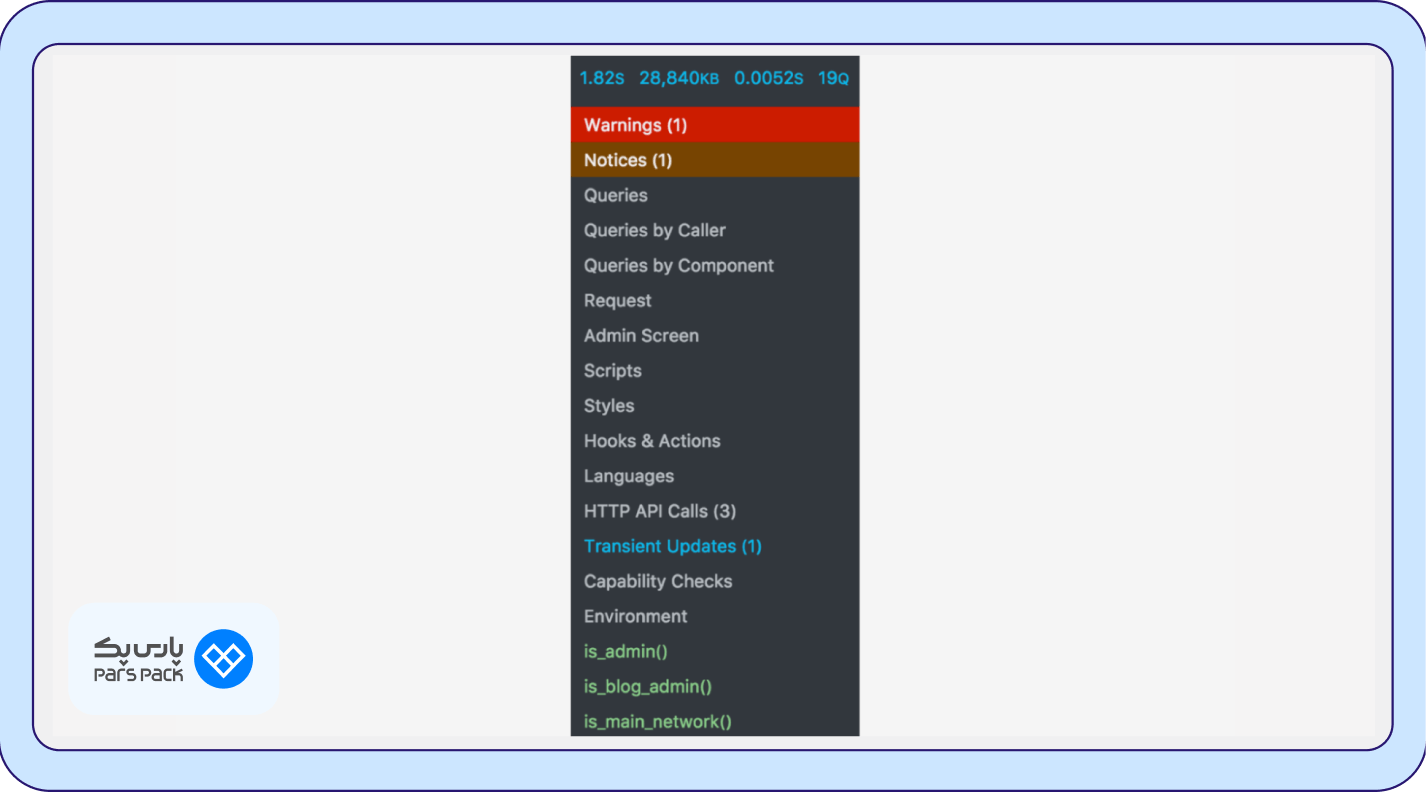Show the Scripts panel
1426x792 pixels.
pyautogui.click(x=612, y=370)
